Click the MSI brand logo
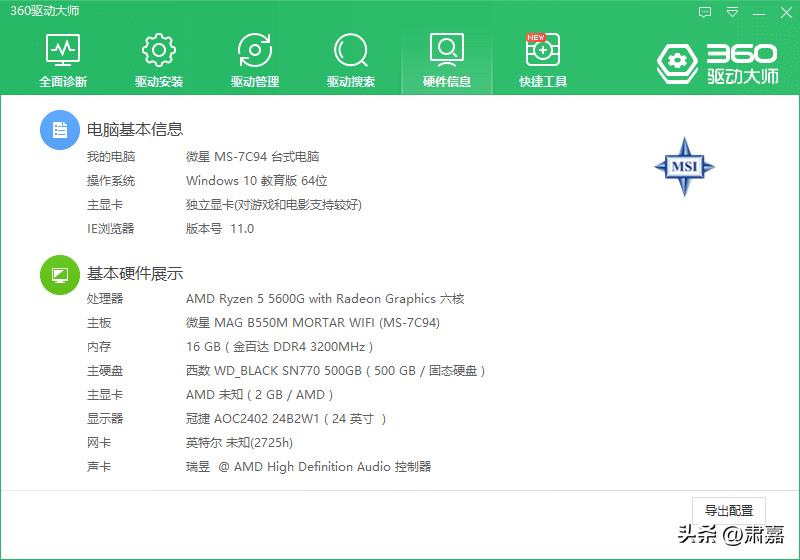 coord(684,166)
